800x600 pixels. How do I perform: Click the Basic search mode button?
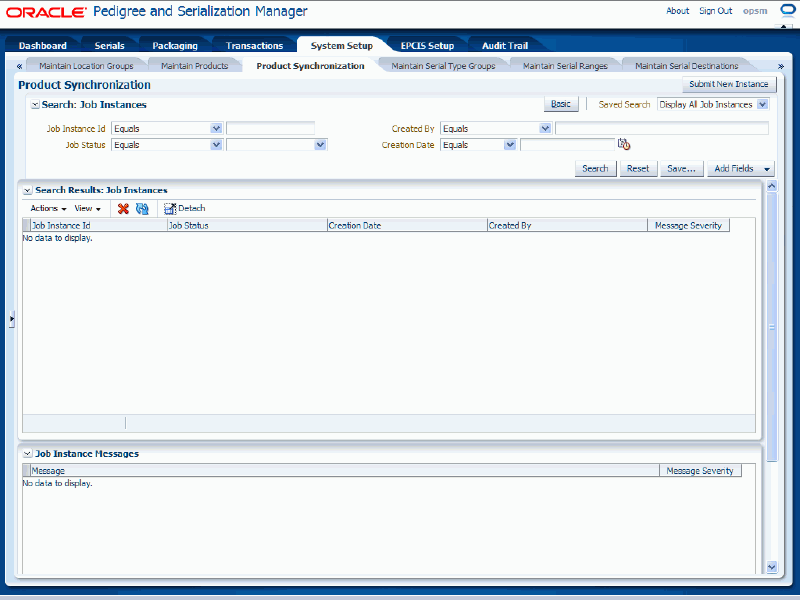tap(561, 104)
